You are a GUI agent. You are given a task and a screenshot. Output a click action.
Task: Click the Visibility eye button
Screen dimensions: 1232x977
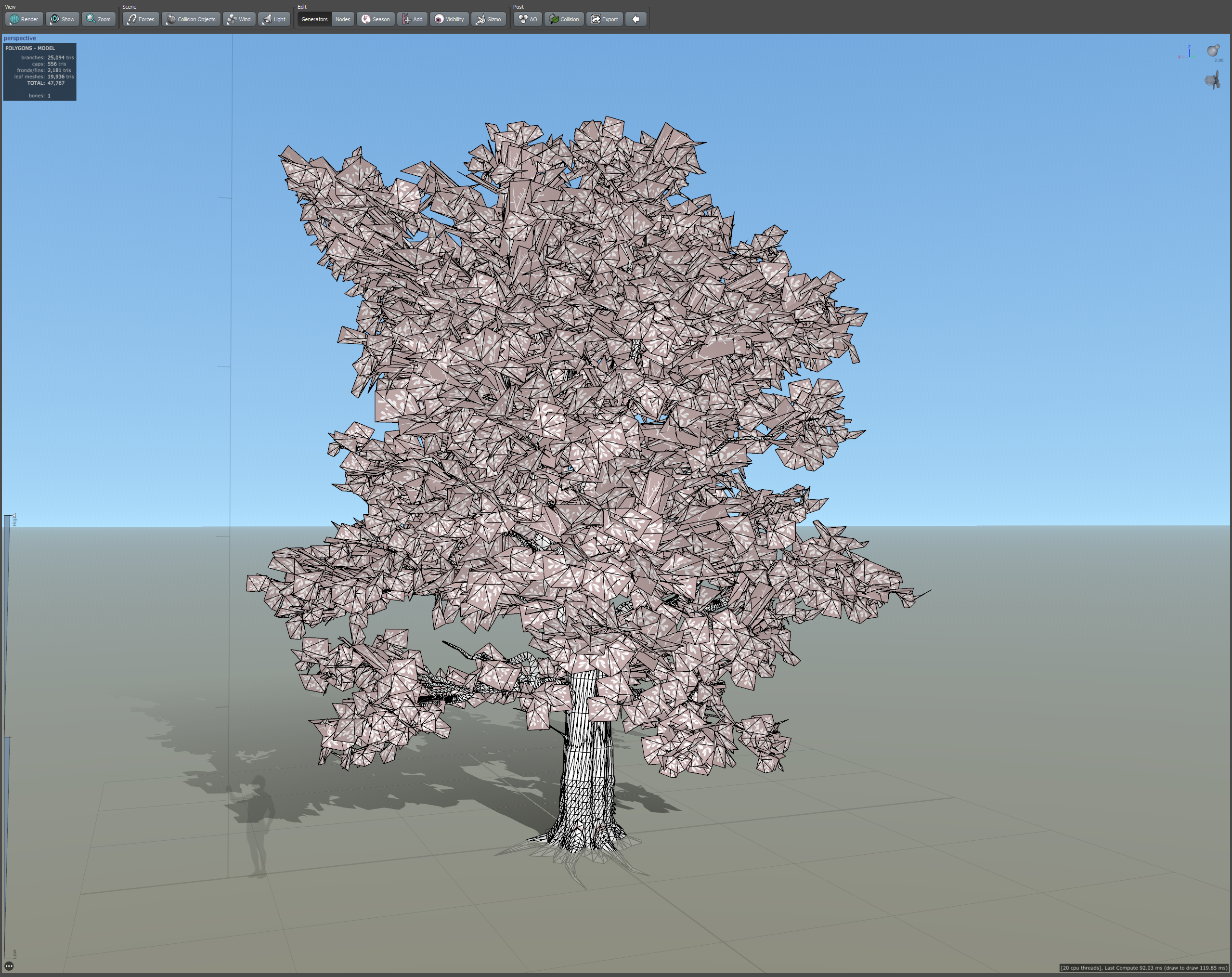(449, 19)
